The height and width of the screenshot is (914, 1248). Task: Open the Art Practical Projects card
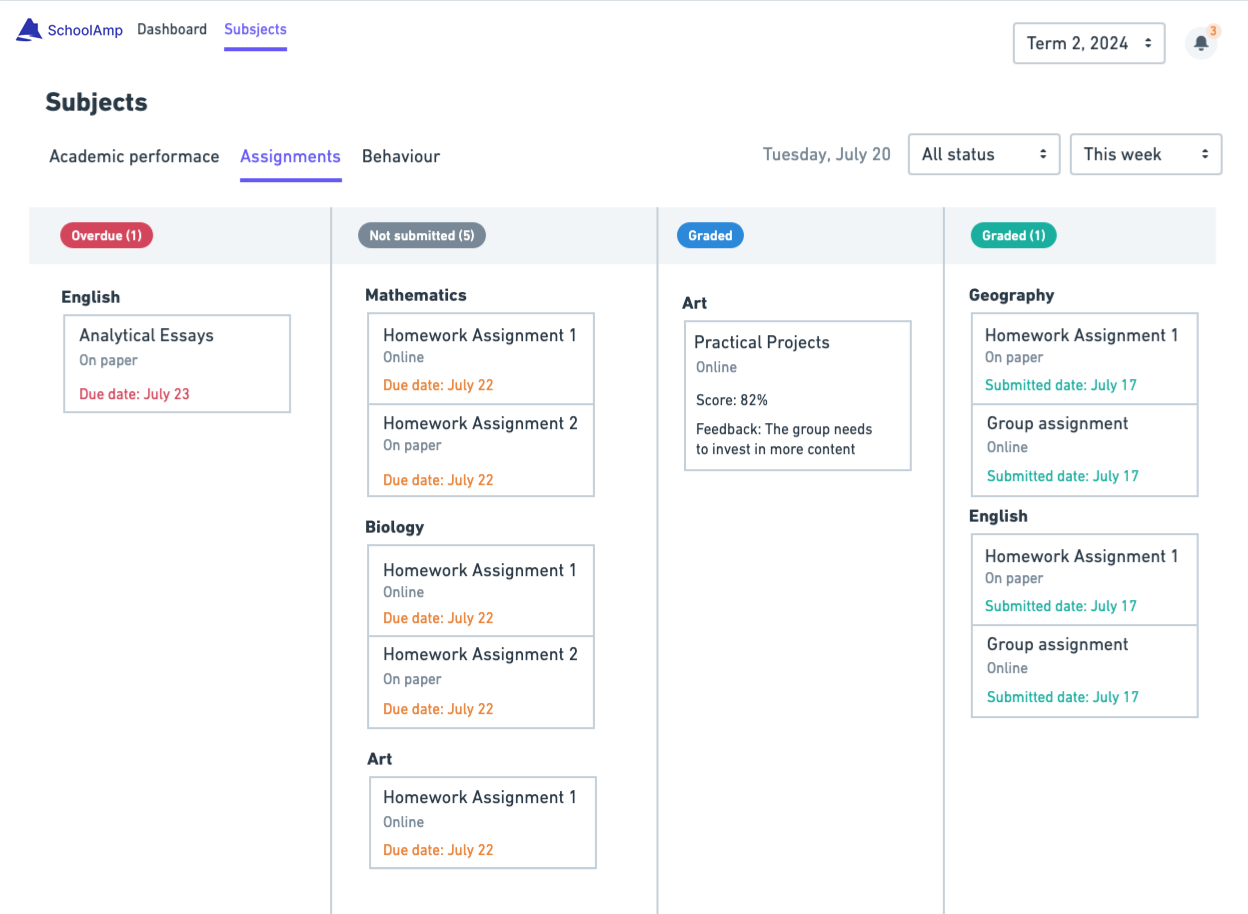[x=797, y=395]
